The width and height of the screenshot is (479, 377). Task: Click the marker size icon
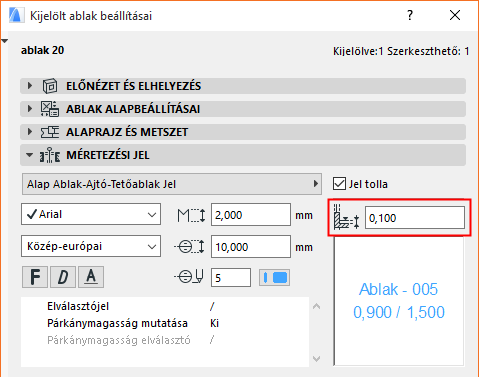pos(189,247)
